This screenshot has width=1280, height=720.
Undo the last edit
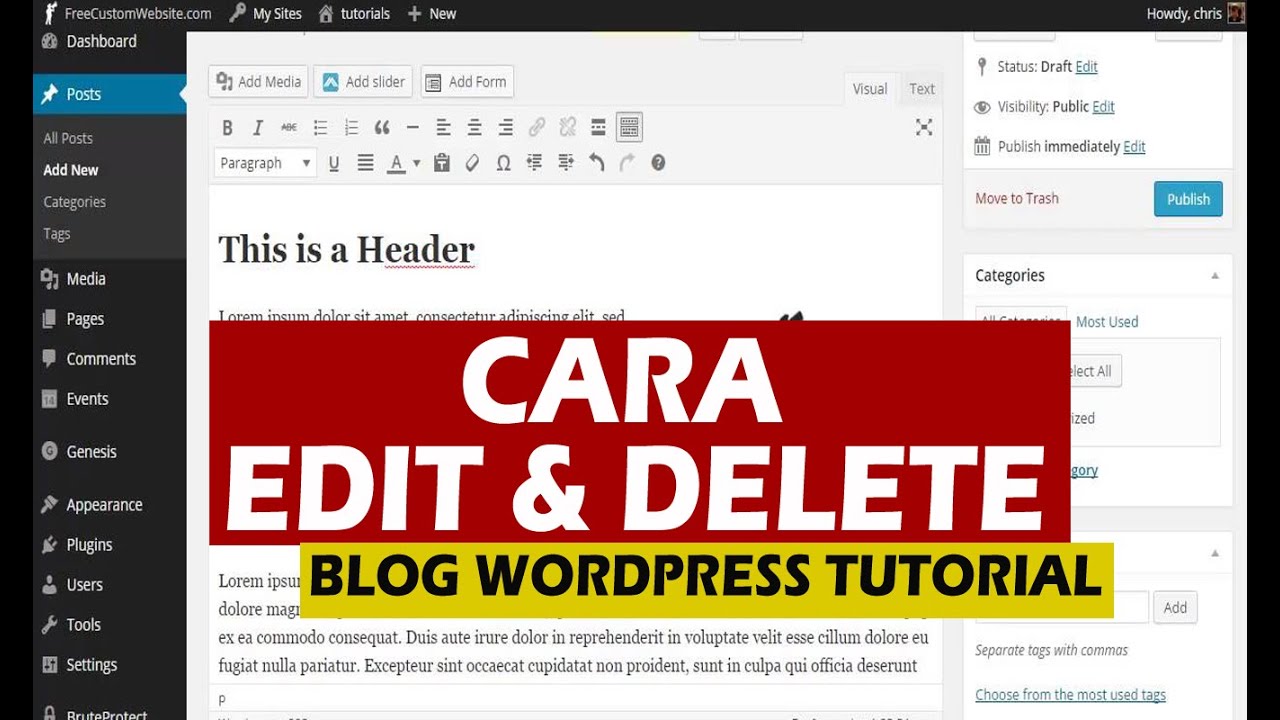(596, 163)
